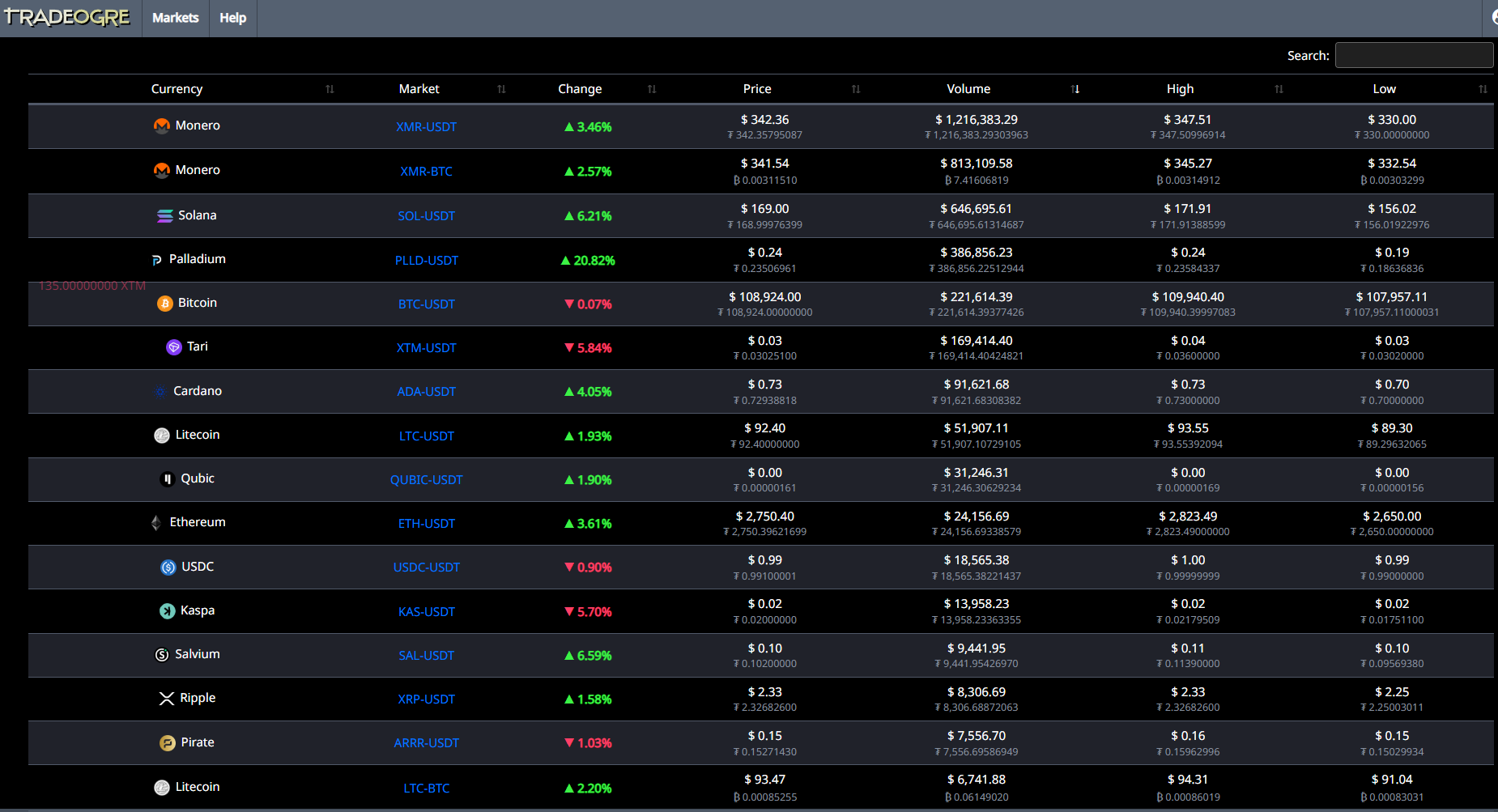Select the $ 2,823.49 Ethereum high

click(1188, 517)
